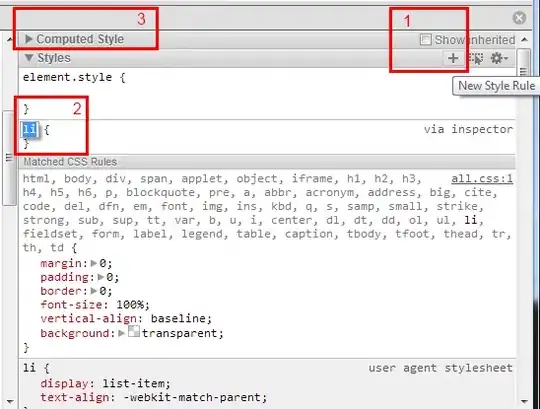Click the padding property name
The image size is (540, 409).
[64, 277]
